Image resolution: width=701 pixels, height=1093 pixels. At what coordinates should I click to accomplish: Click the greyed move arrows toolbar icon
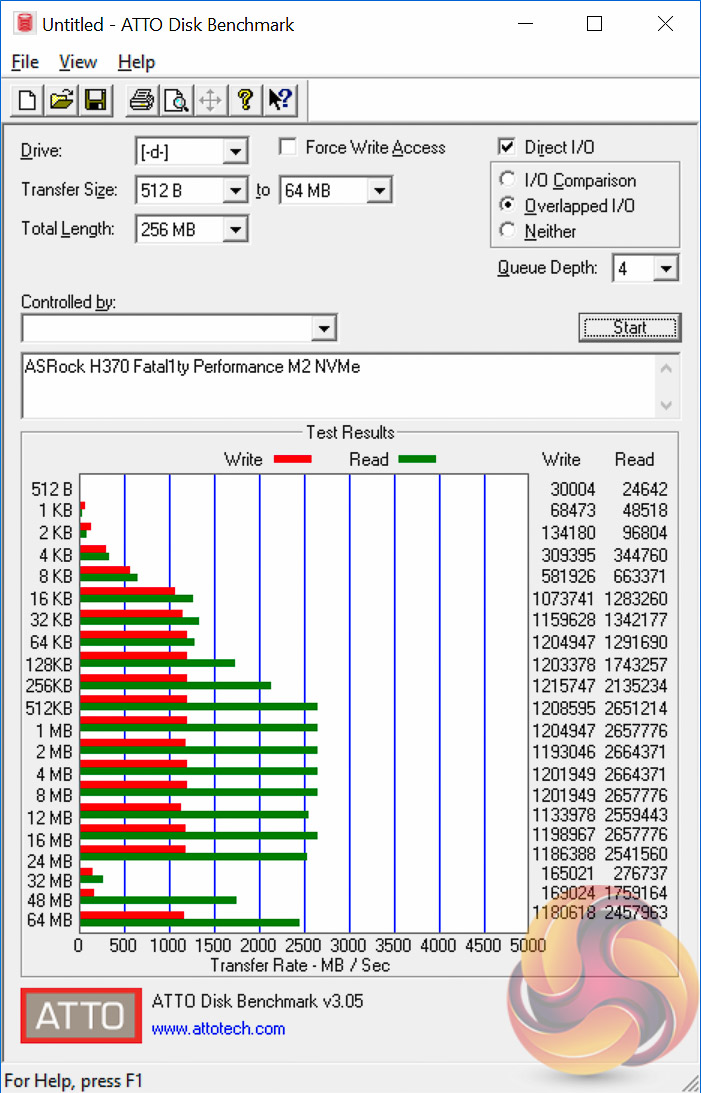(210, 100)
